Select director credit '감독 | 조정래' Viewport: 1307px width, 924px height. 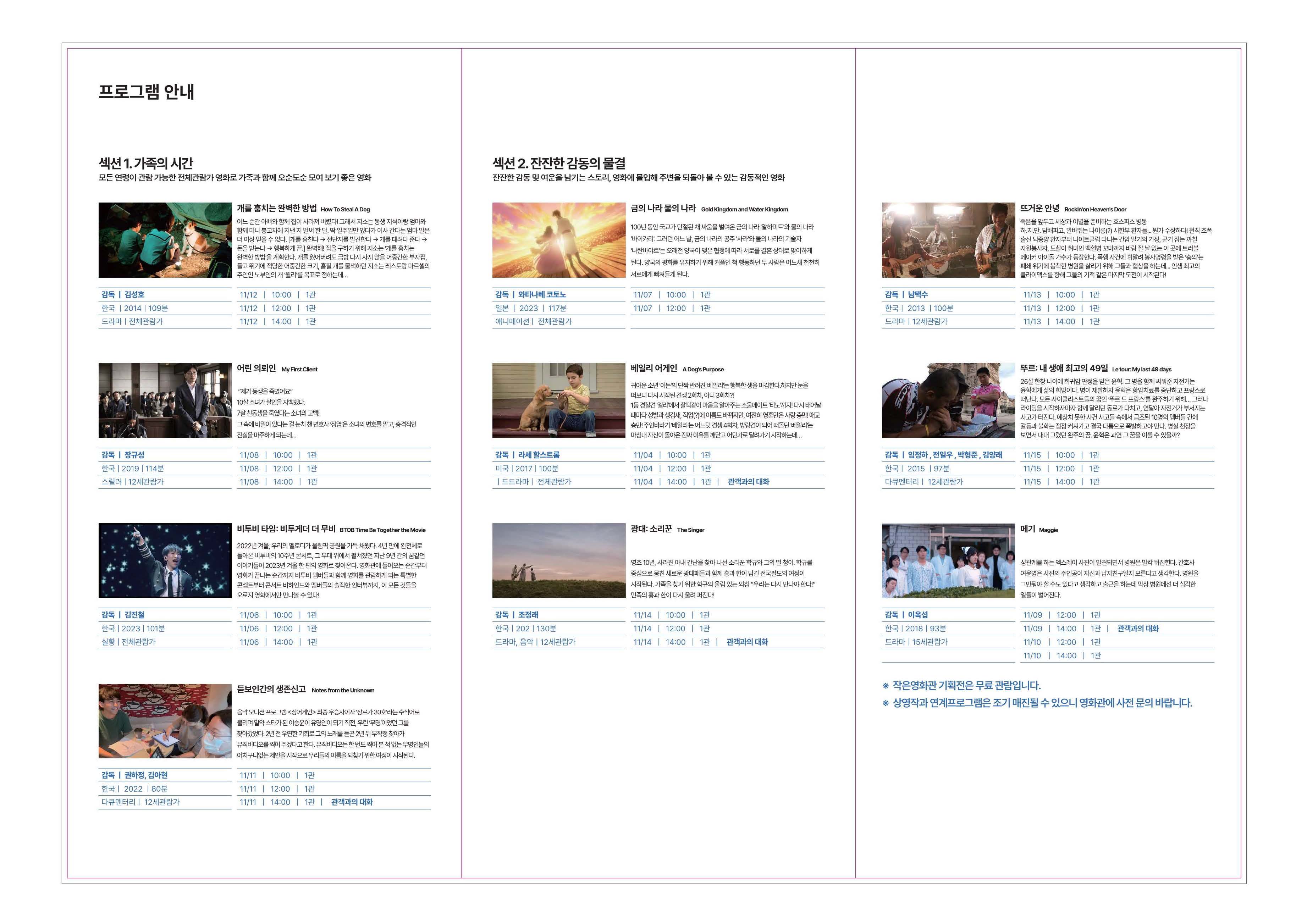click(517, 615)
